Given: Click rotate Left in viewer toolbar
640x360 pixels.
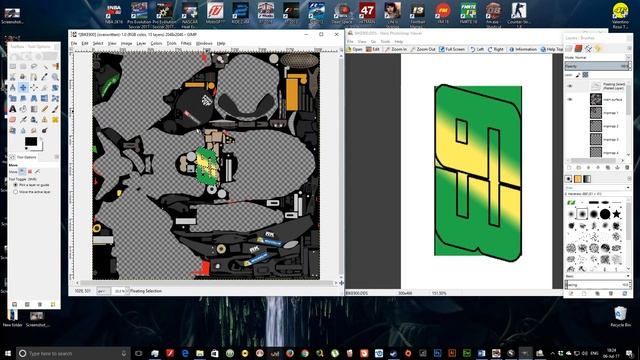Looking at the screenshot, I should coord(477,49).
